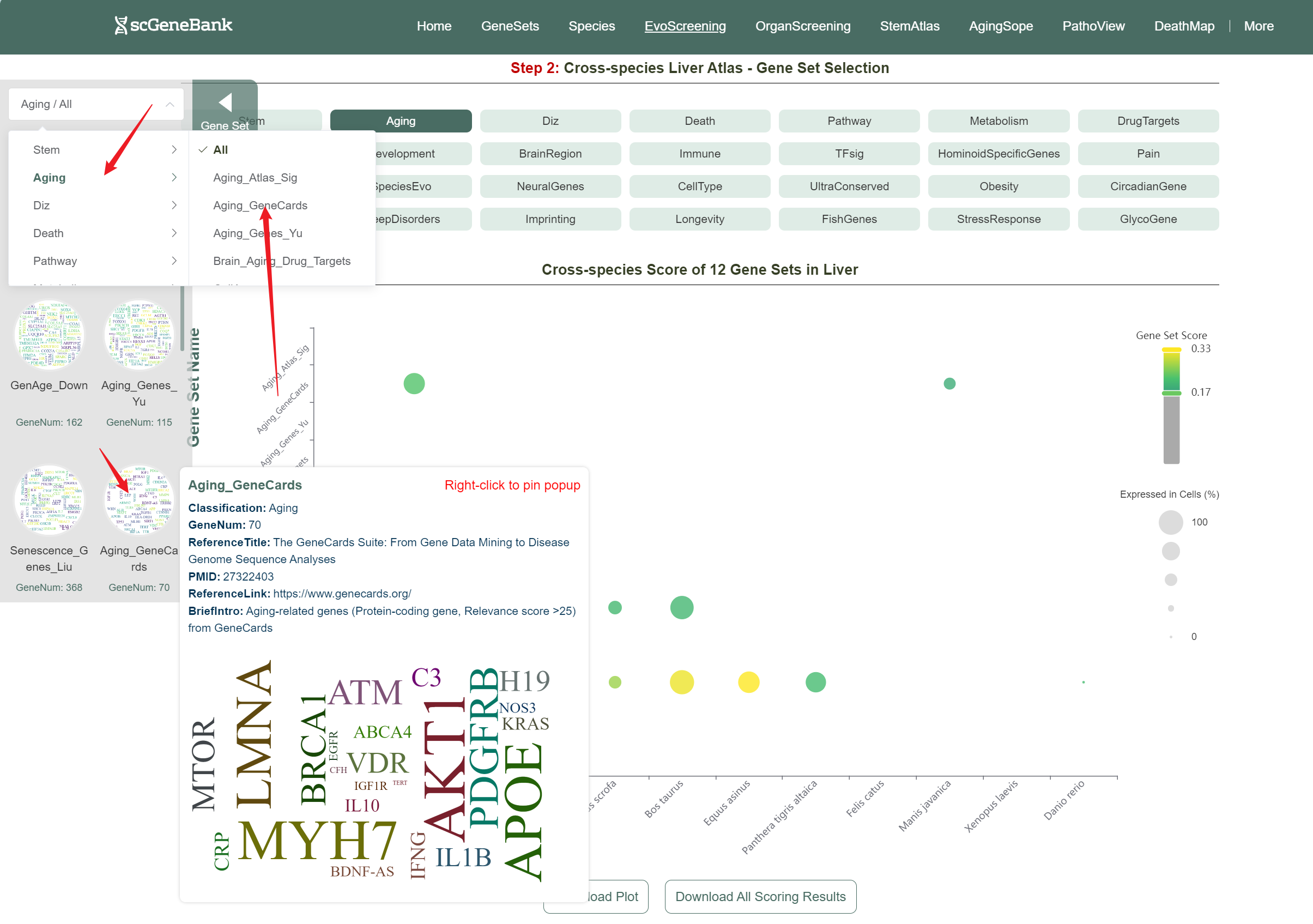The image size is (1313, 924).
Task: Collapse the Gene Set panel arrow
Action: [x=225, y=102]
